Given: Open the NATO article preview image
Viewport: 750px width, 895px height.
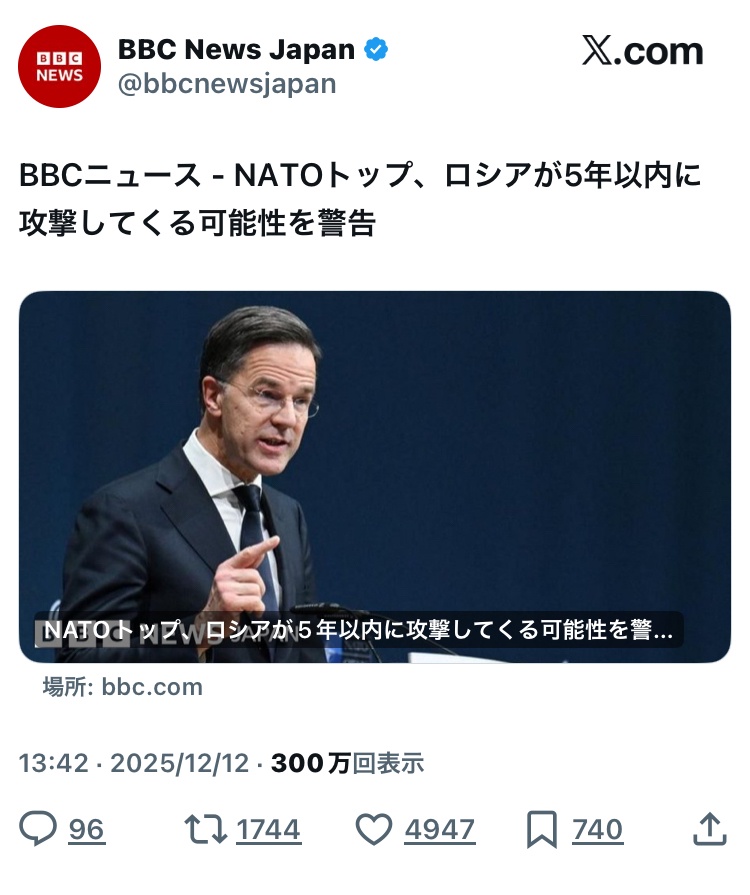Looking at the screenshot, I should (375, 450).
